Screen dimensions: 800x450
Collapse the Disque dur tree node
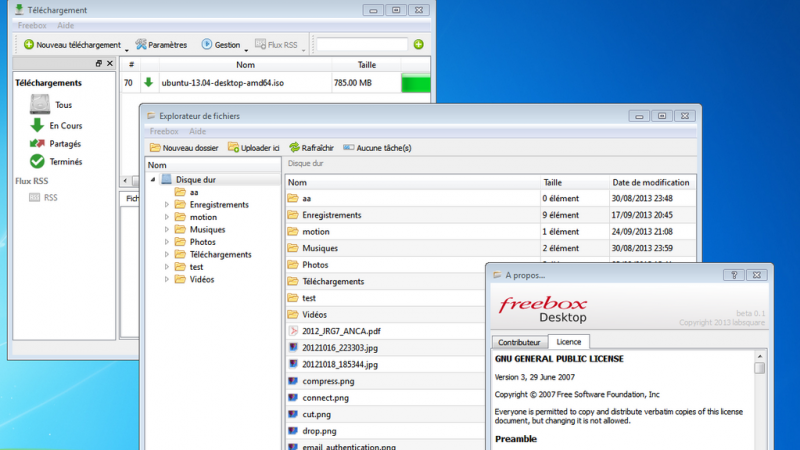tap(153, 180)
